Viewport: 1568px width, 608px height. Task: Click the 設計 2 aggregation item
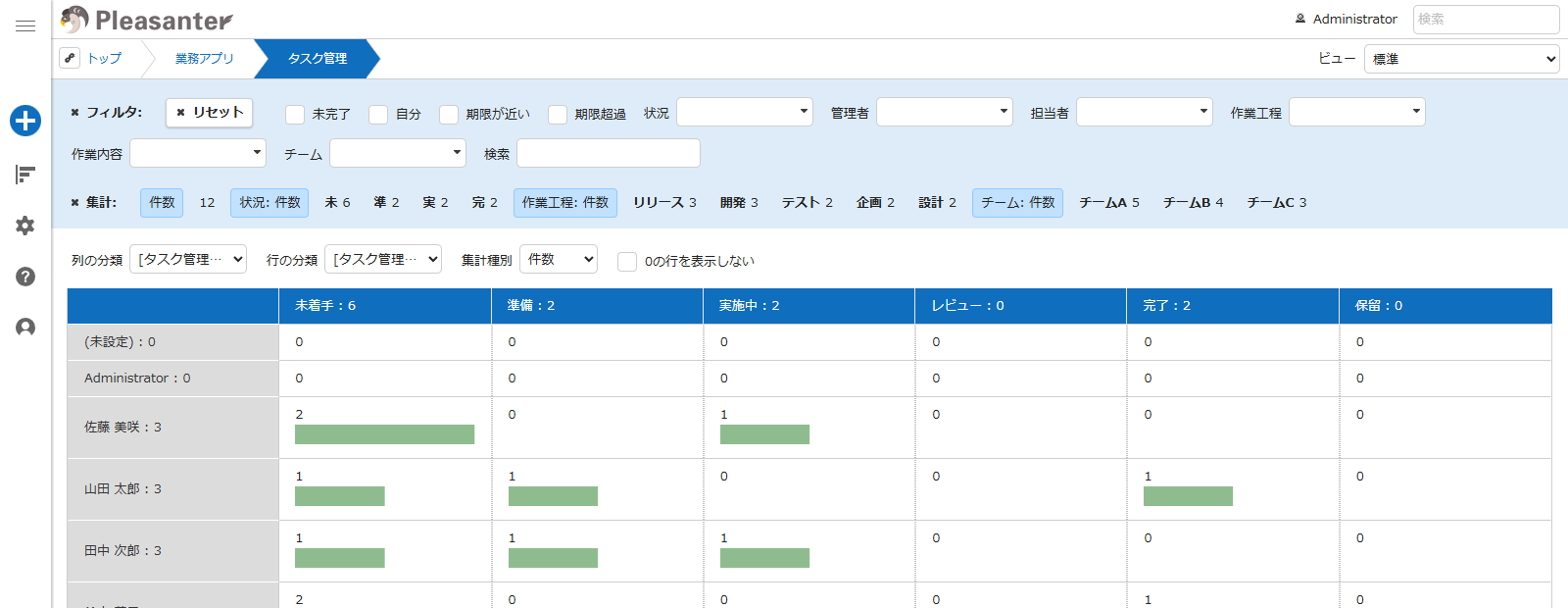click(x=937, y=203)
